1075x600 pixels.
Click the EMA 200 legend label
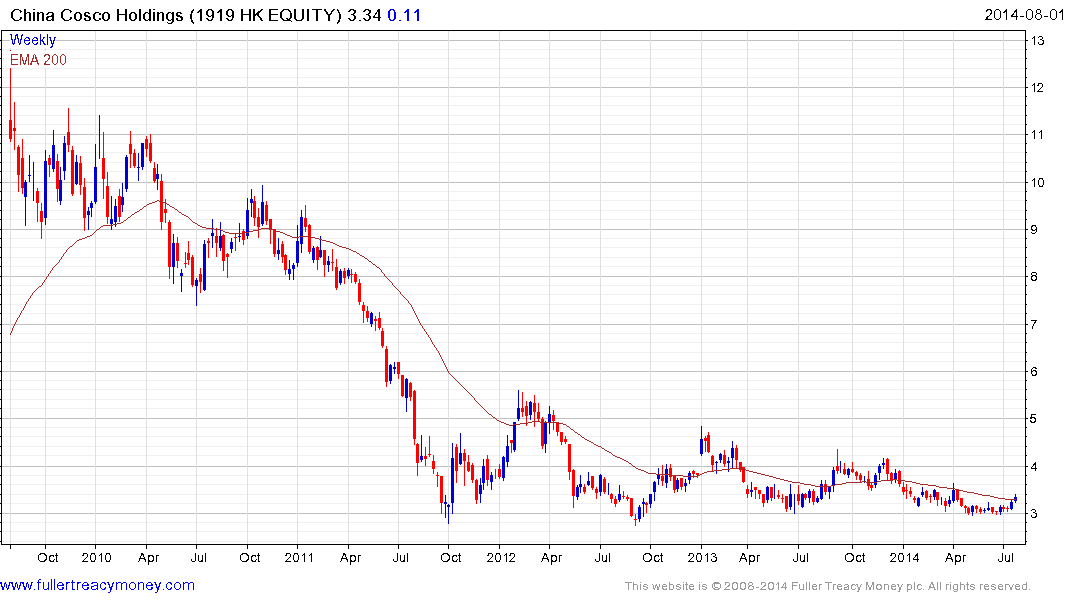click(38, 60)
